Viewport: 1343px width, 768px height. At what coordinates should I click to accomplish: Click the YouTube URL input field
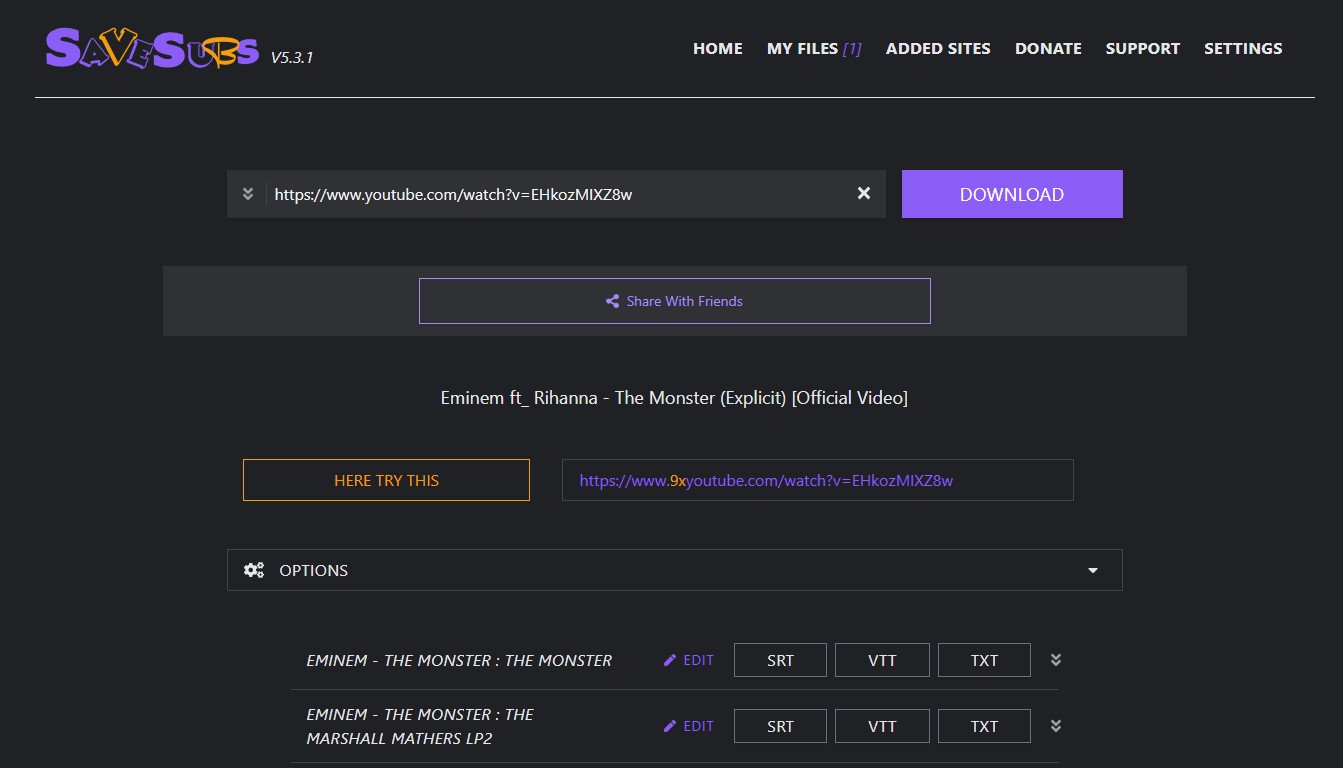point(556,194)
